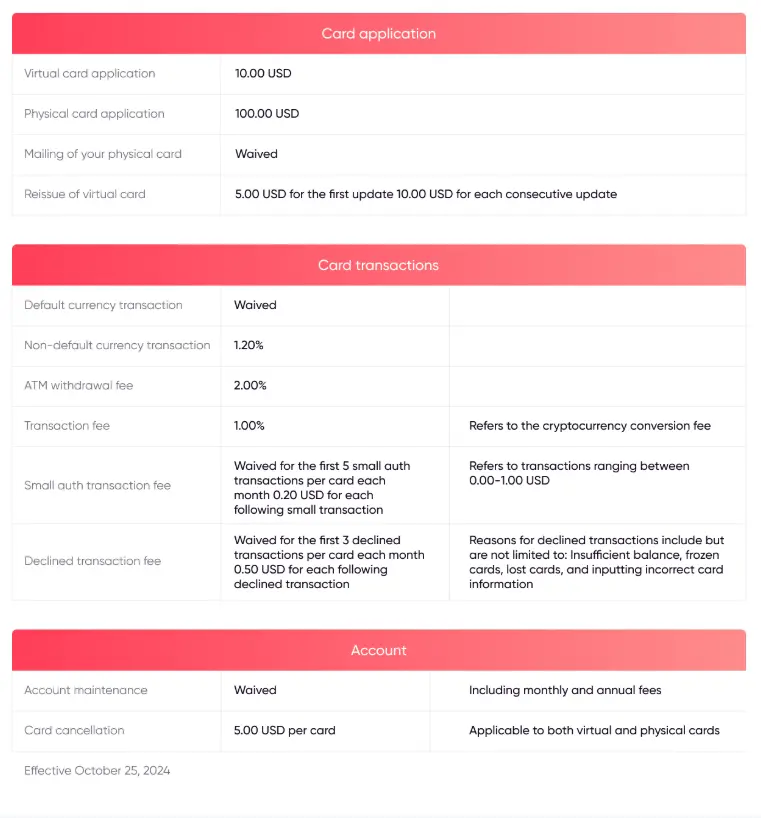Select the Default currency transaction label
The height and width of the screenshot is (818, 761).
point(103,305)
